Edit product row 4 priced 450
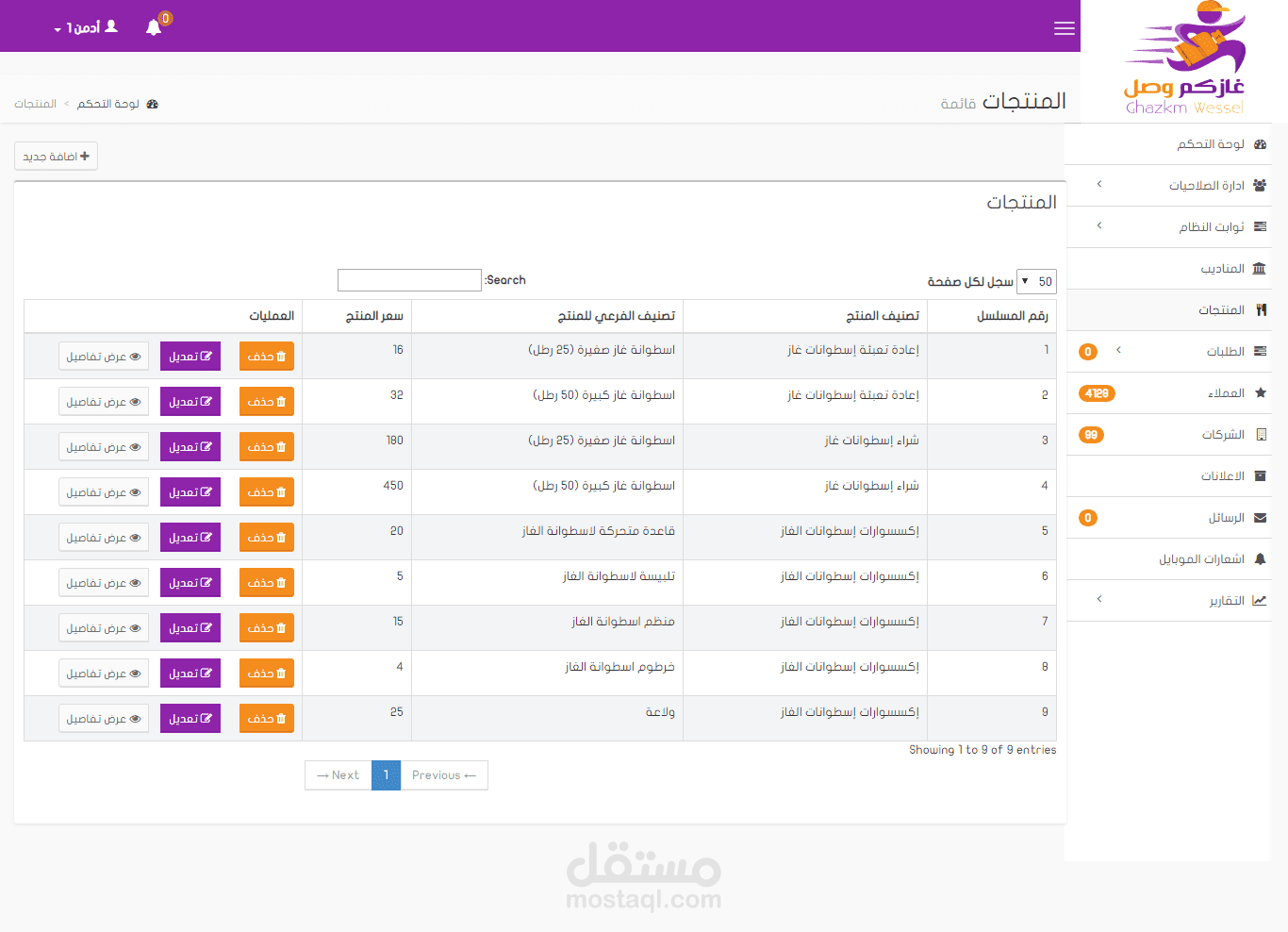The width and height of the screenshot is (1288, 932). point(190,492)
